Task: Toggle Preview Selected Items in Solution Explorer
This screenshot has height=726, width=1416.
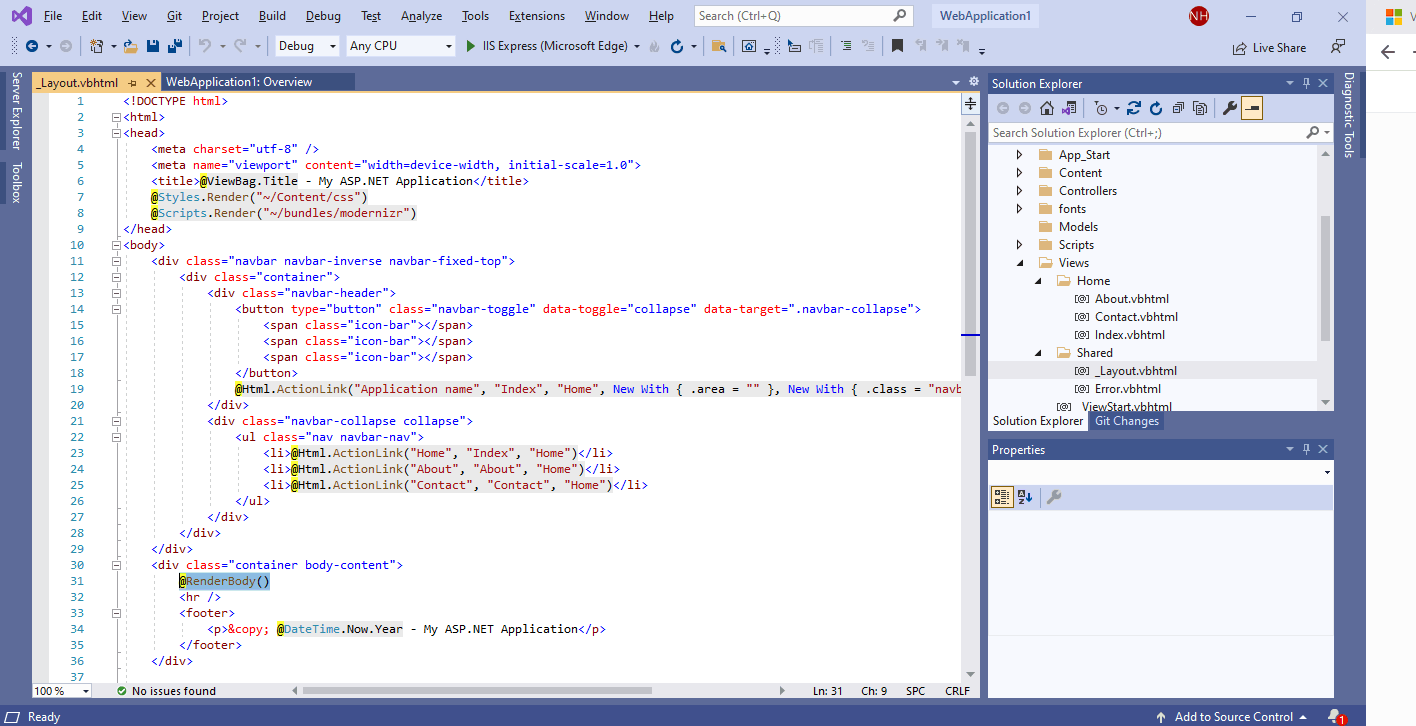Action: pyautogui.click(x=1250, y=107)
